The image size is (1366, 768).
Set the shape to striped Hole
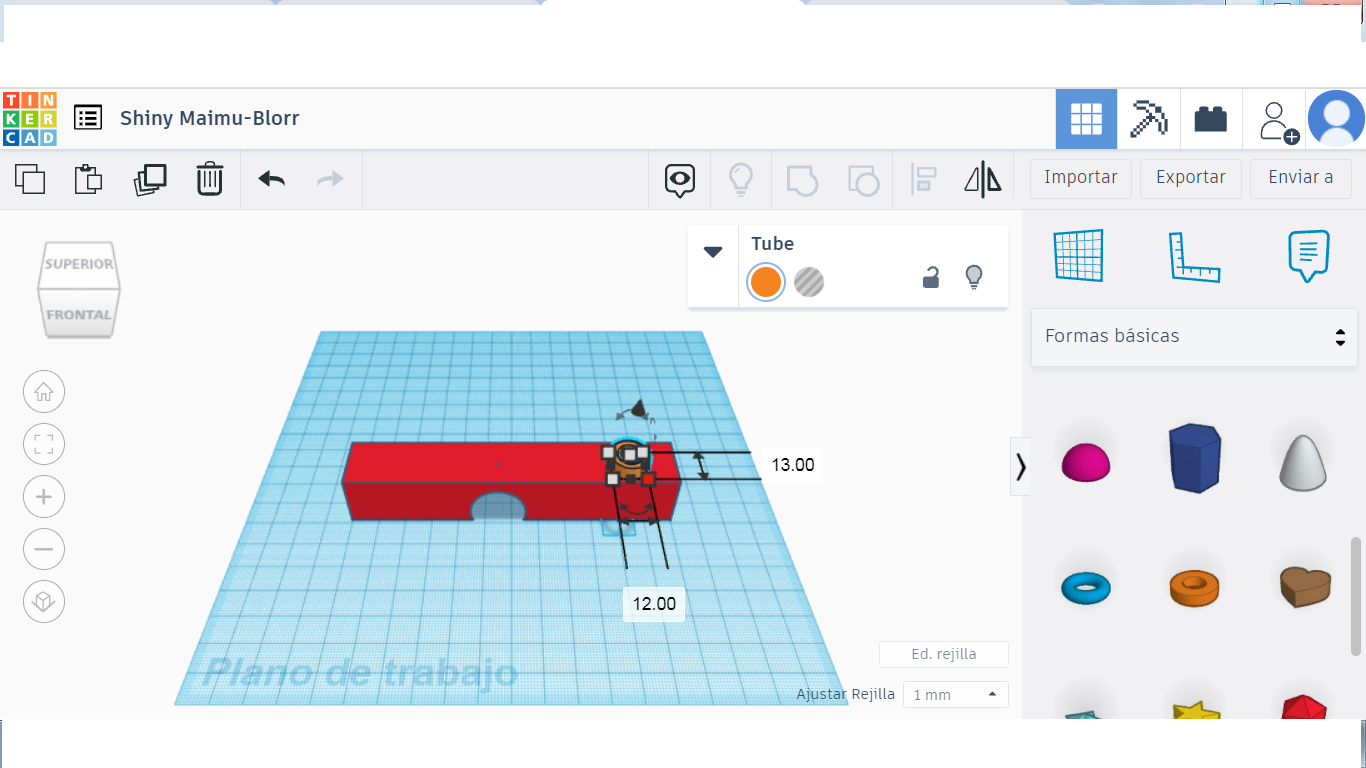coord(809,282)
